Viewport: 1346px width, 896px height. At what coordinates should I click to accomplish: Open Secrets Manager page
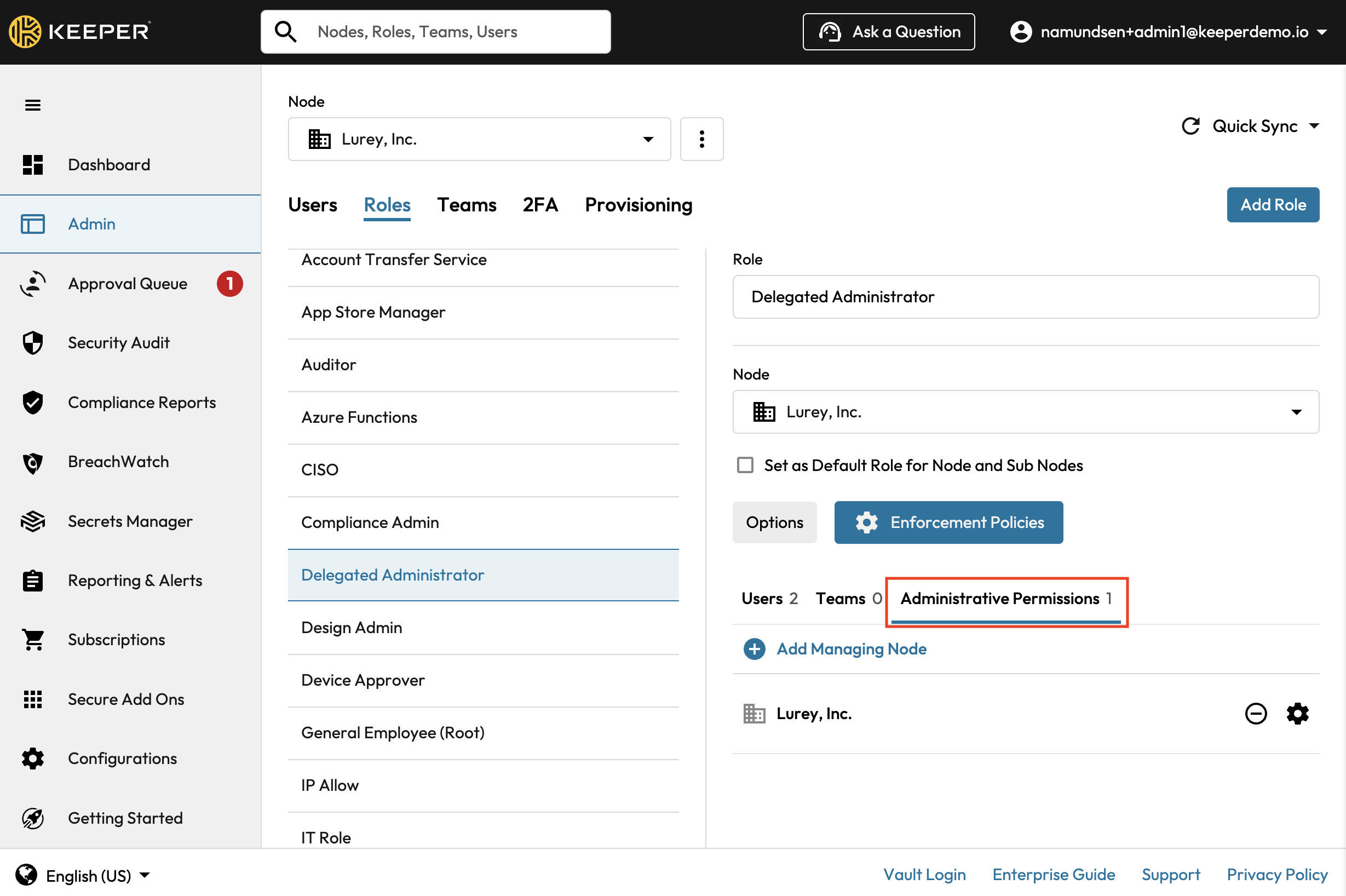pyautogui.click(x=130, y=521)
